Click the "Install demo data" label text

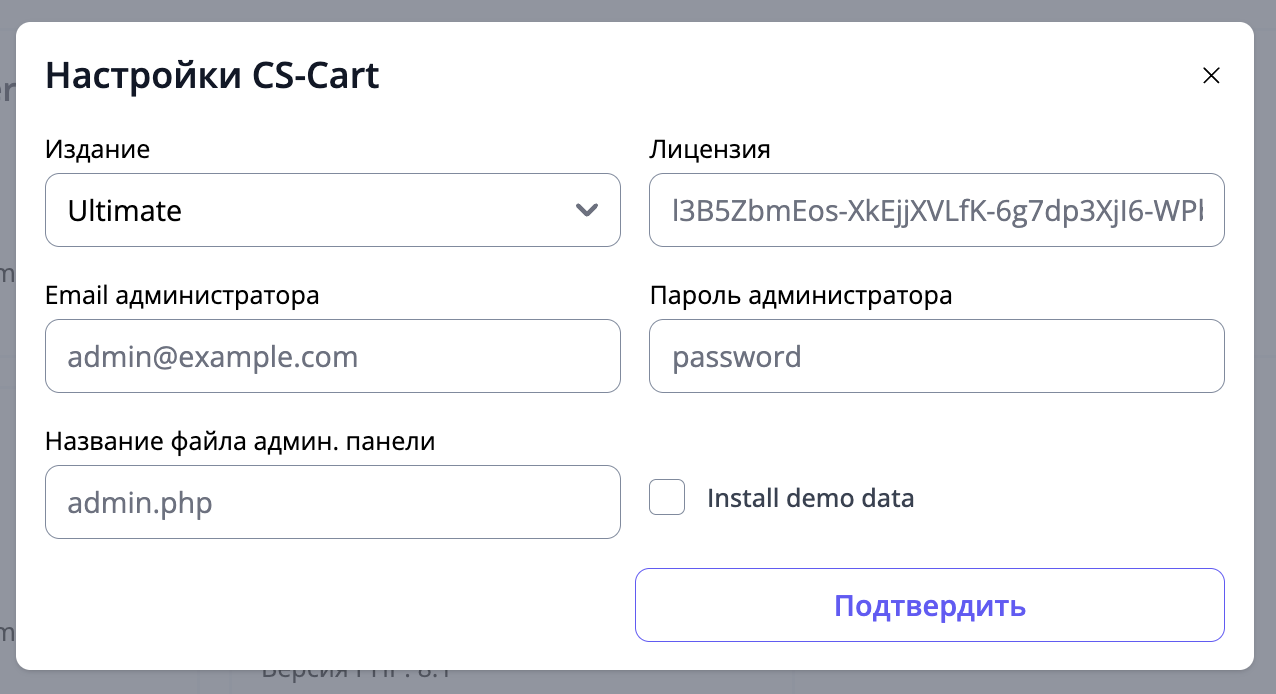[810, 498]
